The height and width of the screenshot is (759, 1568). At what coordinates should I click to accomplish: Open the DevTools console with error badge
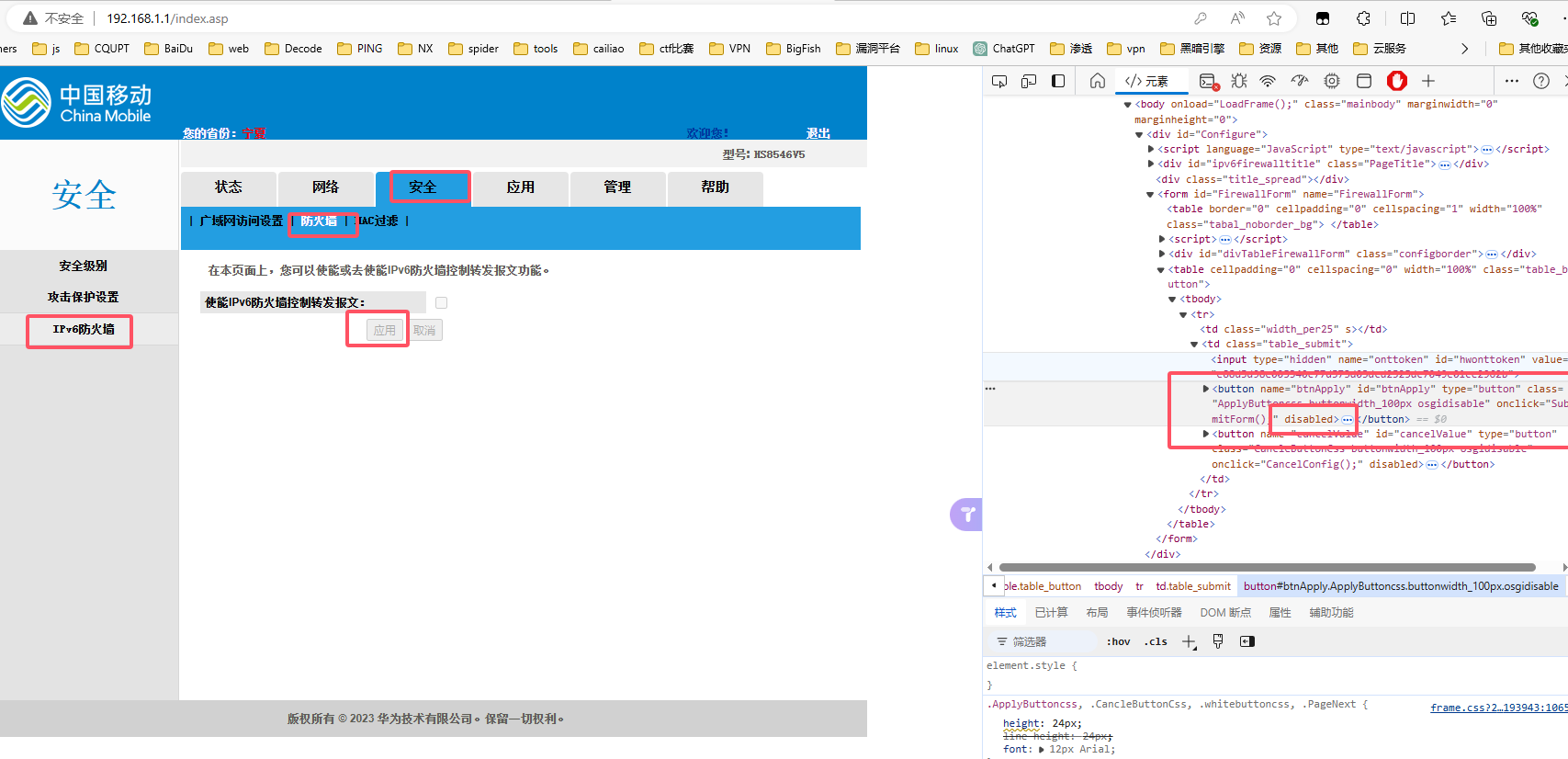pyautogui.click(x=1209, y=81)
